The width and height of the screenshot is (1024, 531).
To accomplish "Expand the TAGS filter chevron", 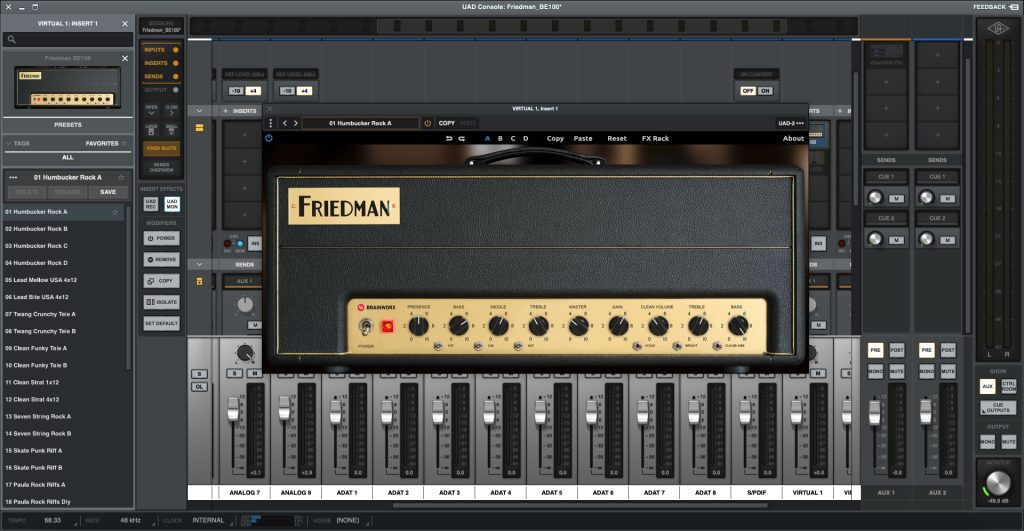I will (9, 143).
